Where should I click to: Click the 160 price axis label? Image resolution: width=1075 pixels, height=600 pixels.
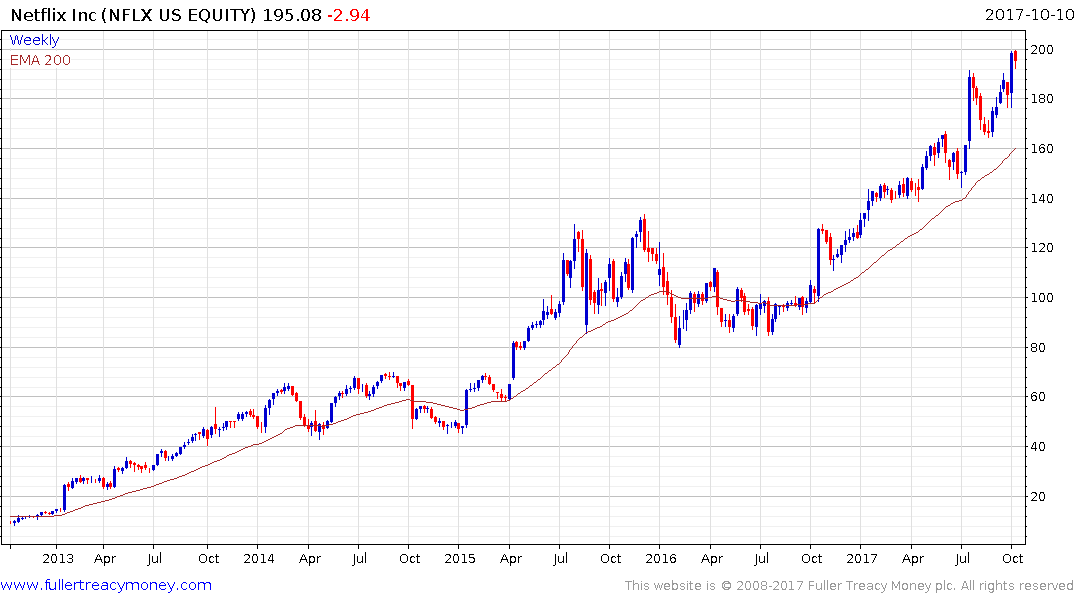(1042, 149)
